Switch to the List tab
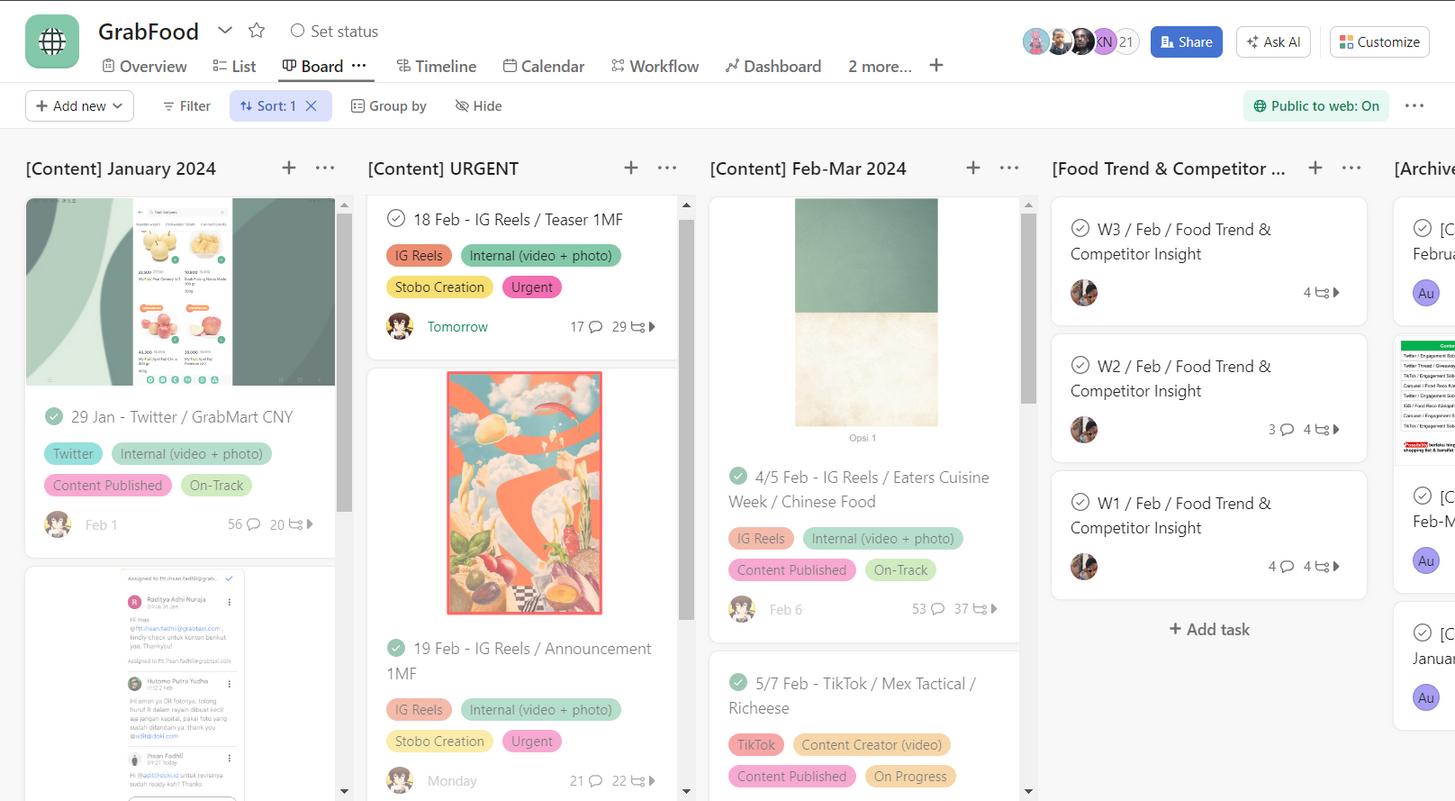Viewport: 1455px width, 801px height. (x=234, y=66)
